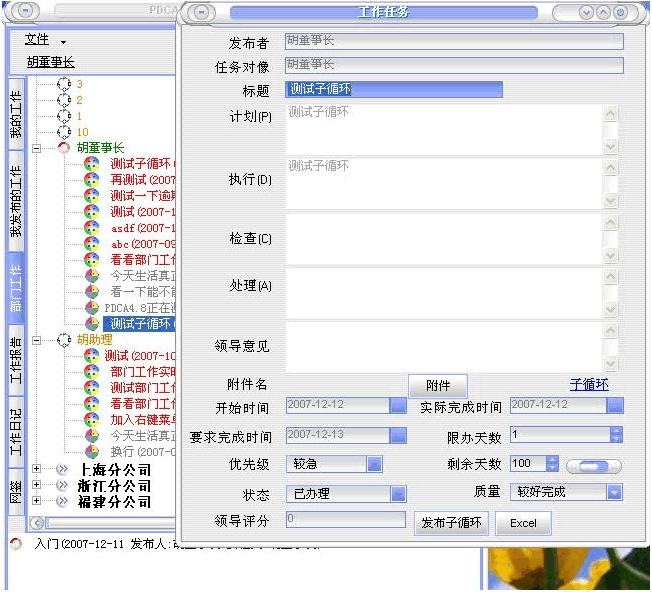
Task: Click the scroll-up arrow of 计划(P) text area
Action: pyautogui.click(x=610, y=113)
